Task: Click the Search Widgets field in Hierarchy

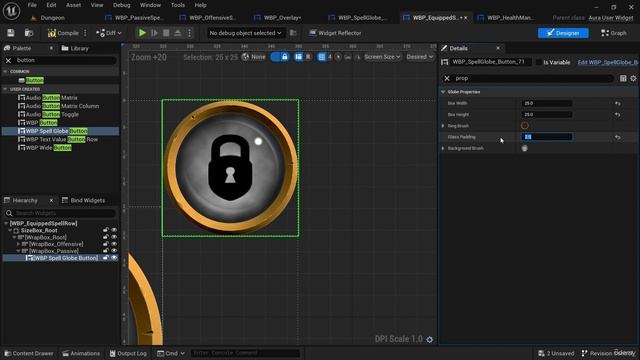Action: (x=65, y=213)
